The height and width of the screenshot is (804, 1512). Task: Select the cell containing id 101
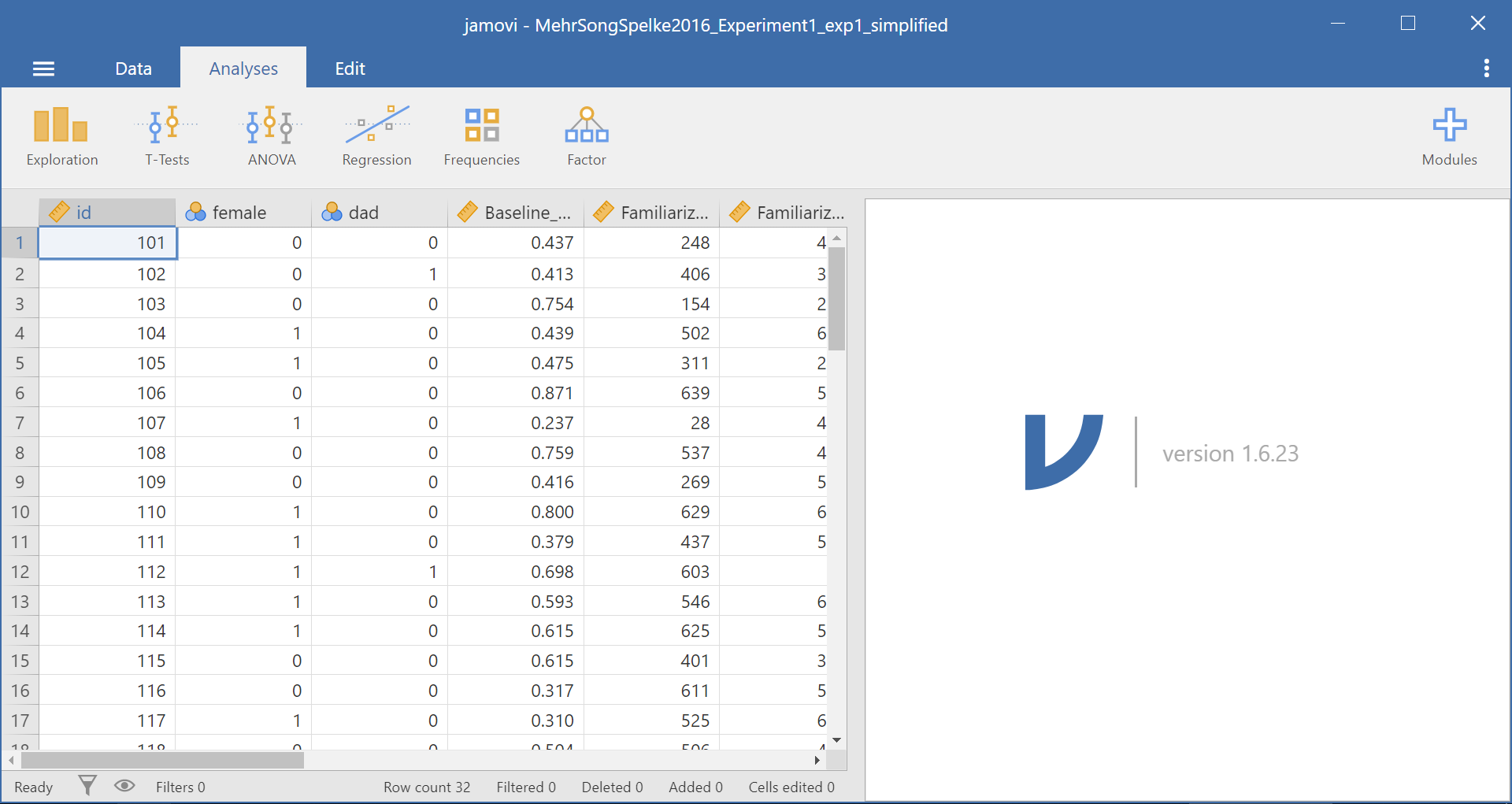108,243
